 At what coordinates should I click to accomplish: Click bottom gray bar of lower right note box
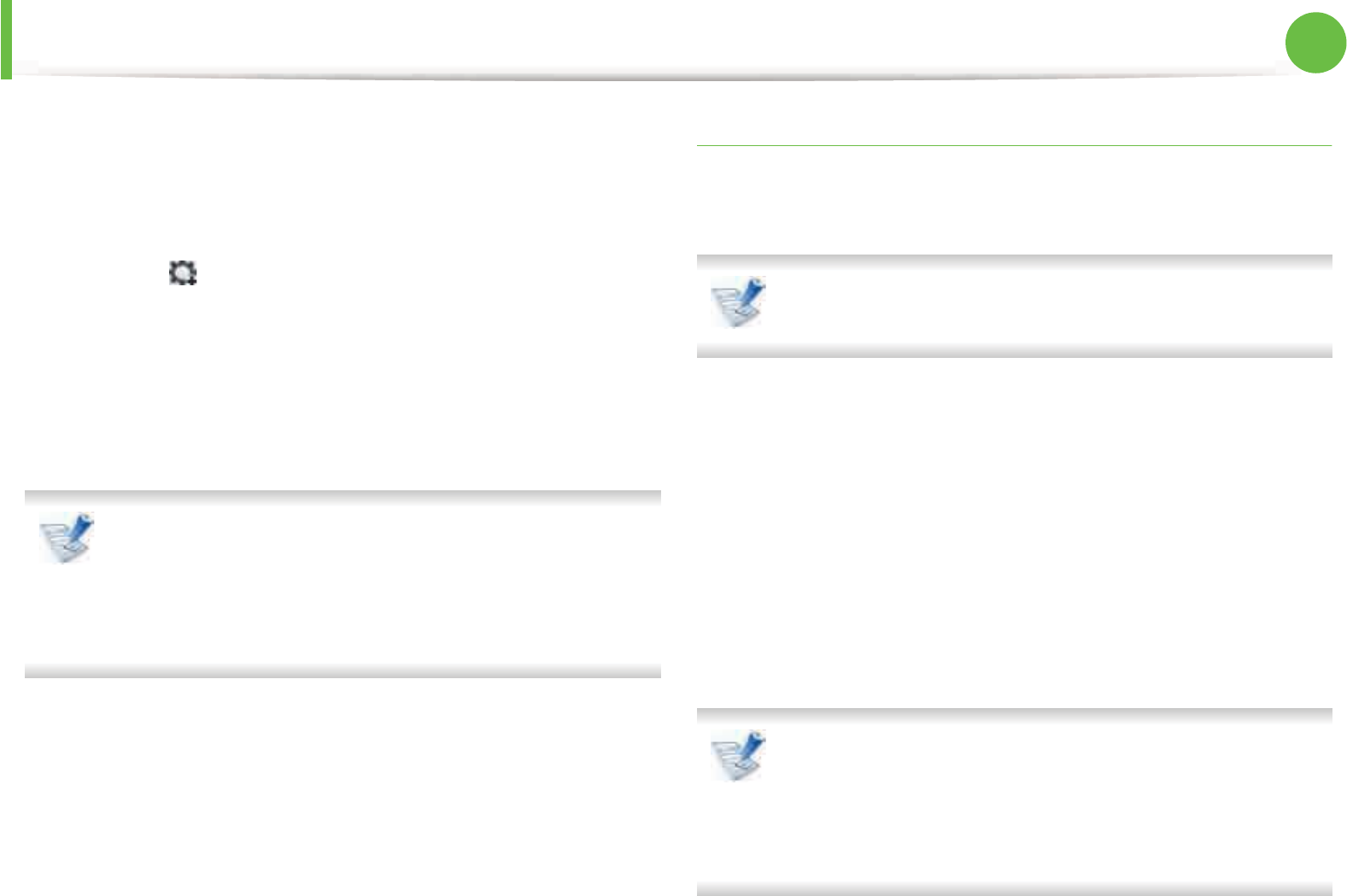click(1014, 889)
